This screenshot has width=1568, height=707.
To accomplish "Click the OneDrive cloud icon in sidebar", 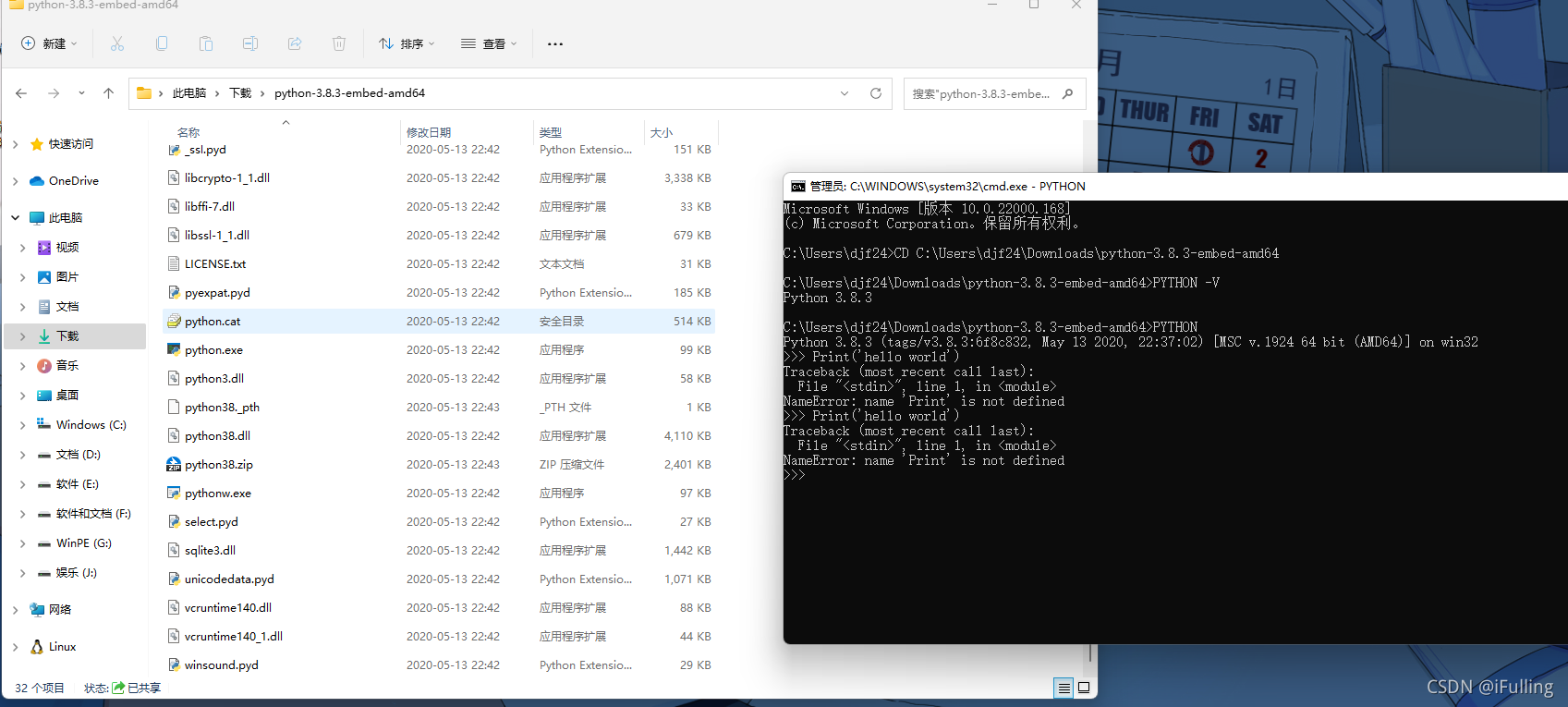I will 37,181.
